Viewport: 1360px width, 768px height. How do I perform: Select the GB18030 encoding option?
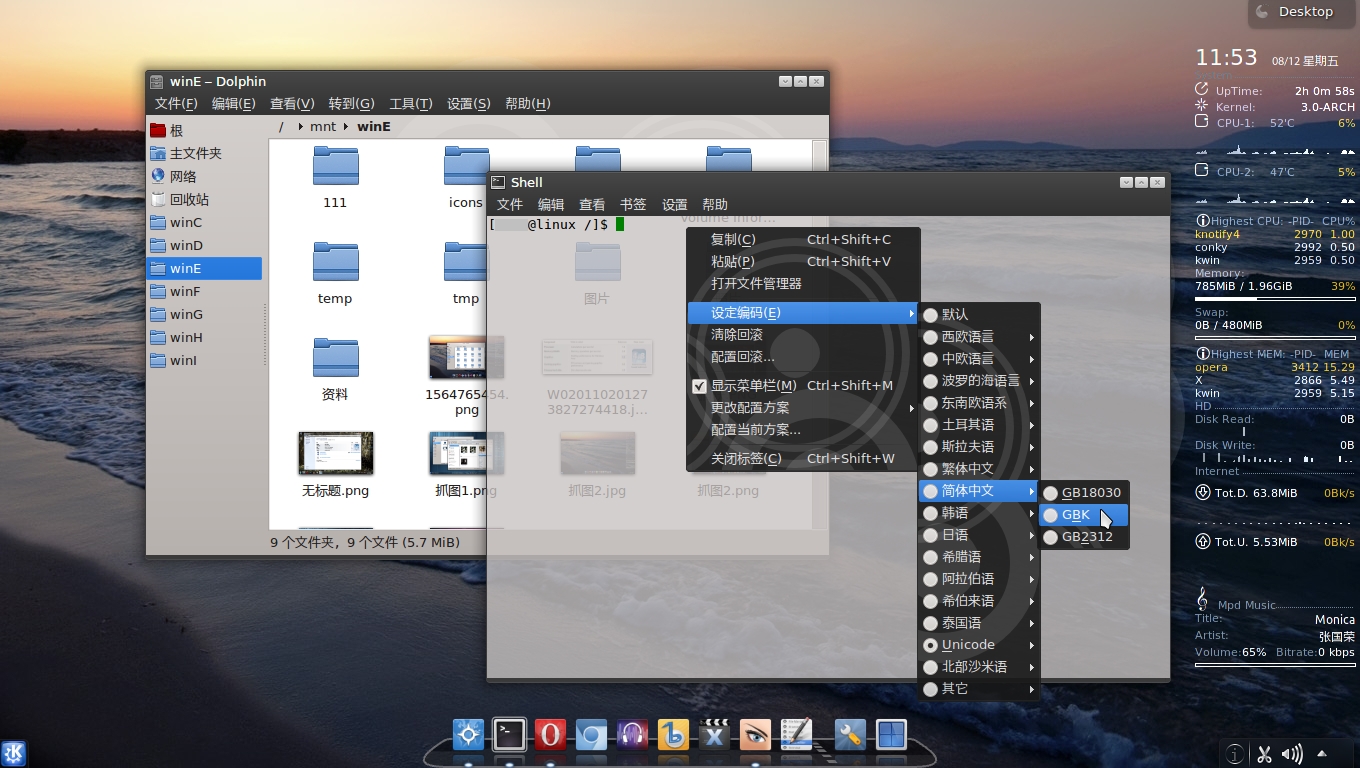pyautogui.click(x=1090, y=492)
